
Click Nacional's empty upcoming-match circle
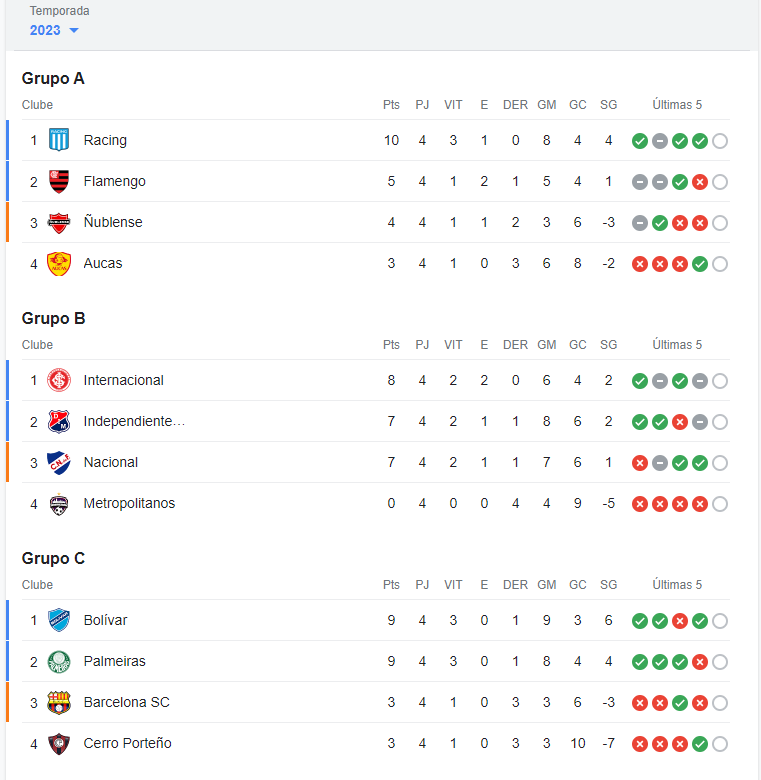pos(720,463)
